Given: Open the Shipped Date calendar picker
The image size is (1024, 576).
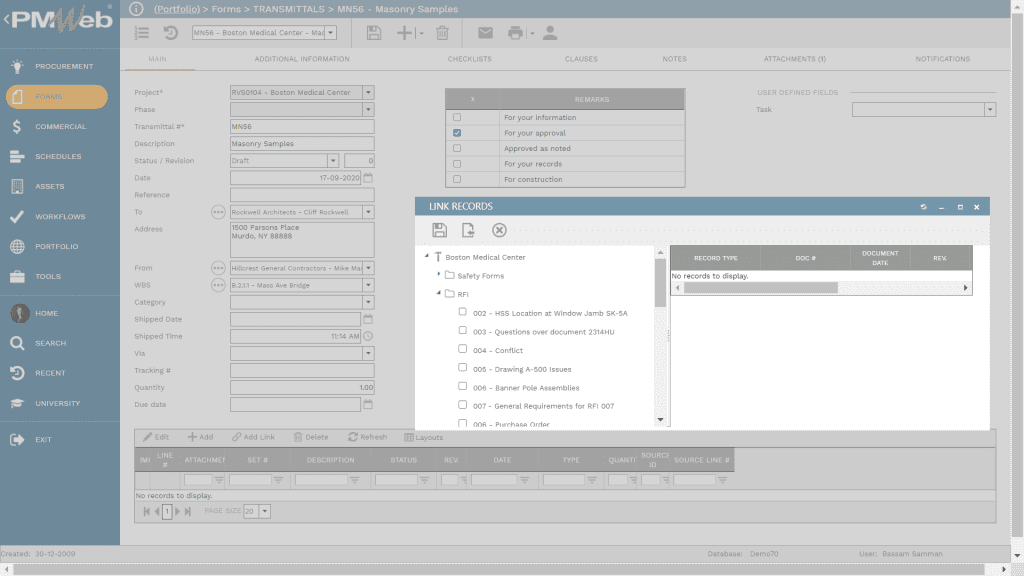Looking at the screenshot, I should pyautogui.click(x=368, y=319).
